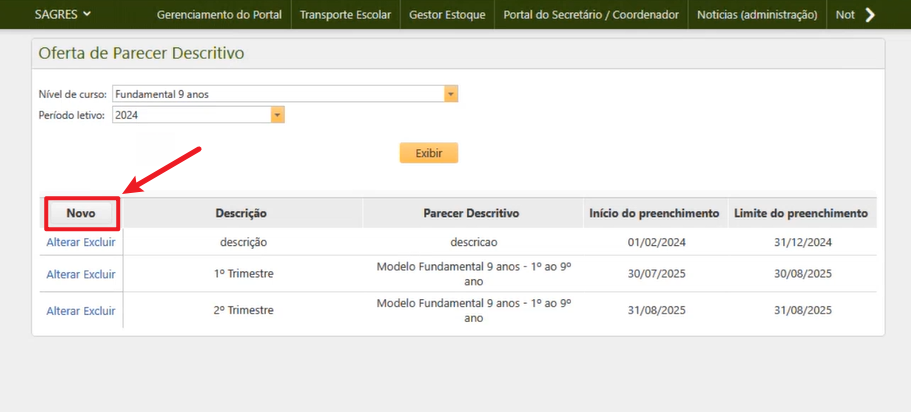Open the SAGRES dropdown menu
The width and height of the screenshot is (911, 412).
click(62, 15)
